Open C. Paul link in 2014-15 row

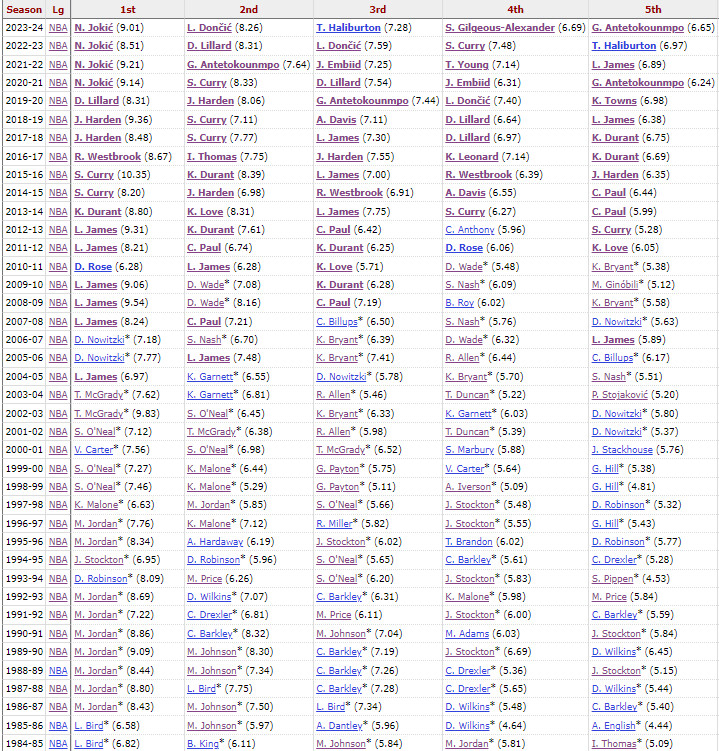609,193
